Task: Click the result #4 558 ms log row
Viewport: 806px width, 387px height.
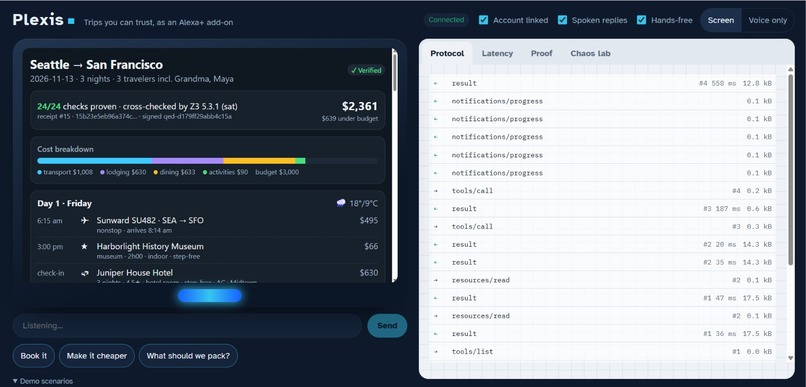Action: point(602,83)
